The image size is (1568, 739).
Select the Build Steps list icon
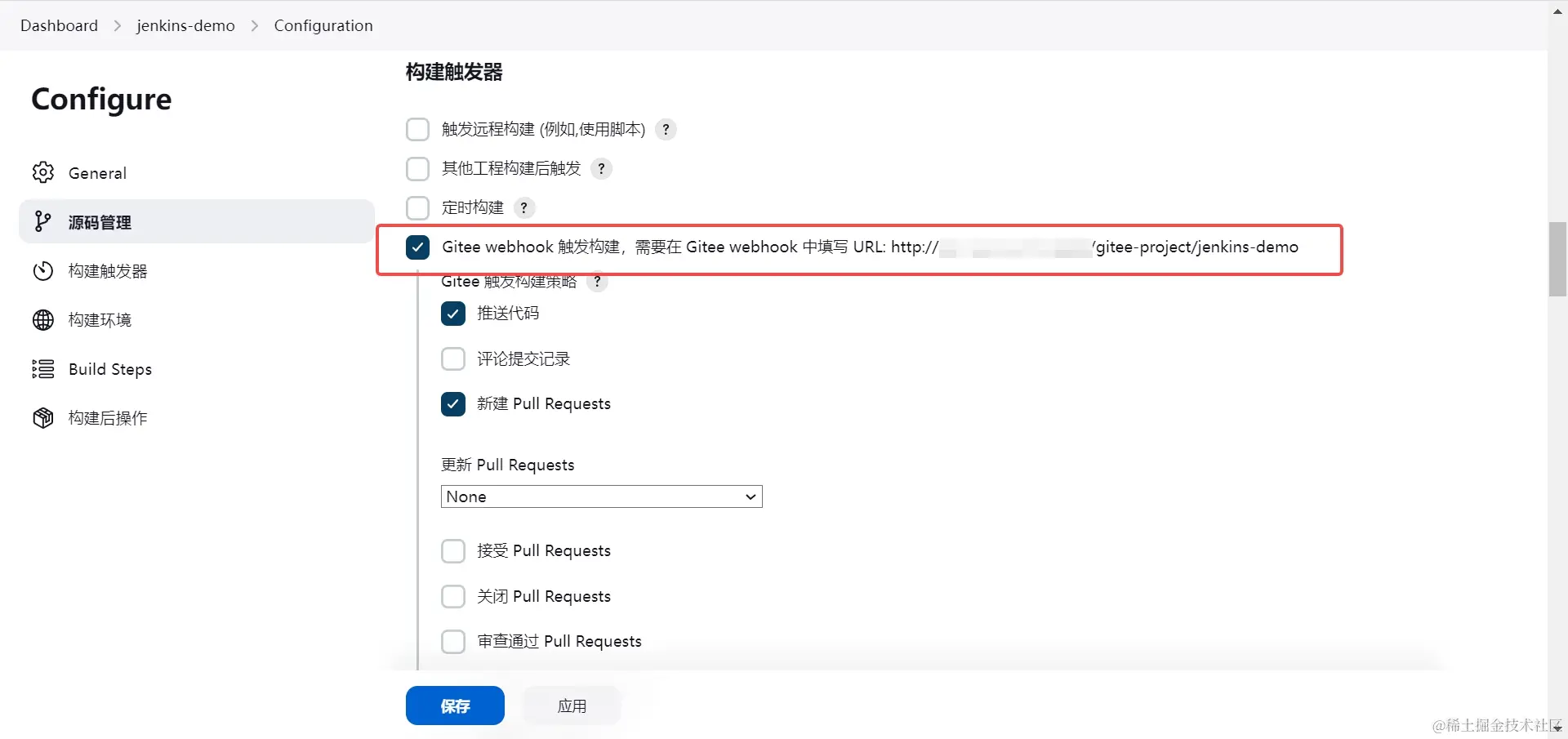(42, 368)
